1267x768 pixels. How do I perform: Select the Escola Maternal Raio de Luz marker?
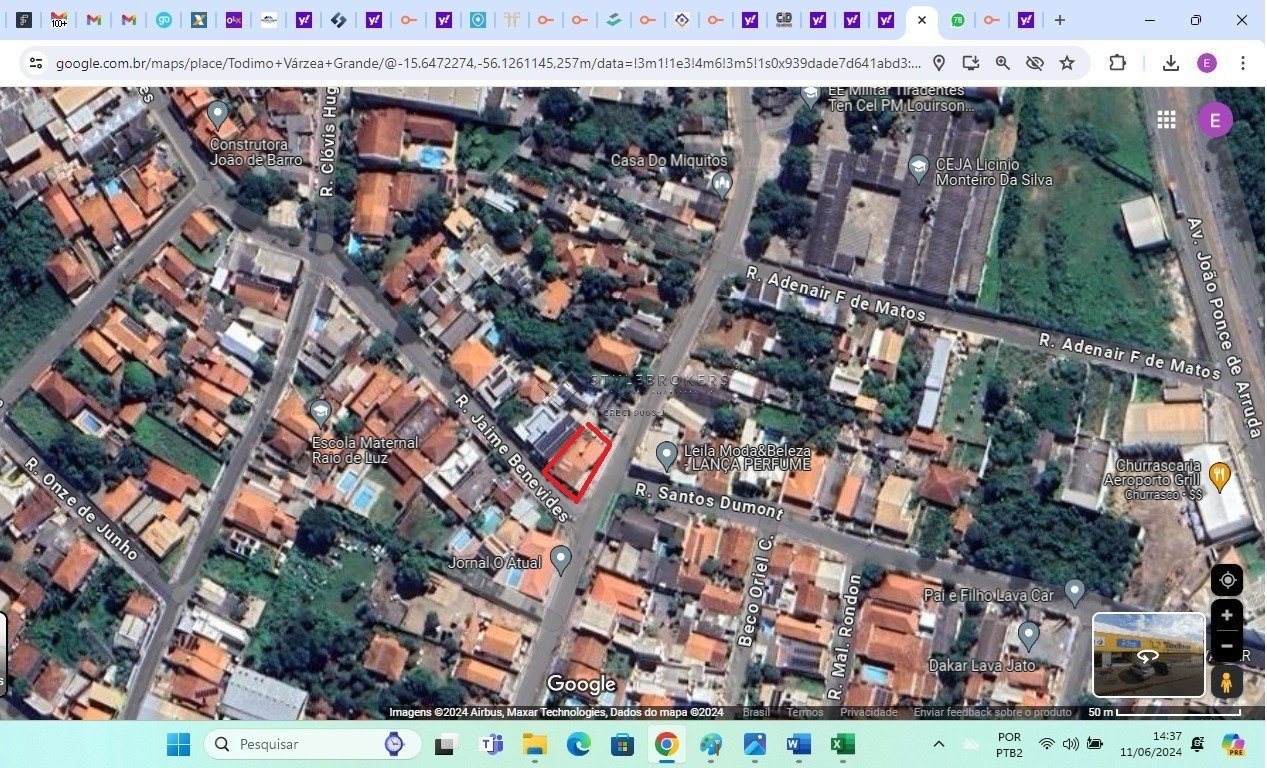pos(320,412)
